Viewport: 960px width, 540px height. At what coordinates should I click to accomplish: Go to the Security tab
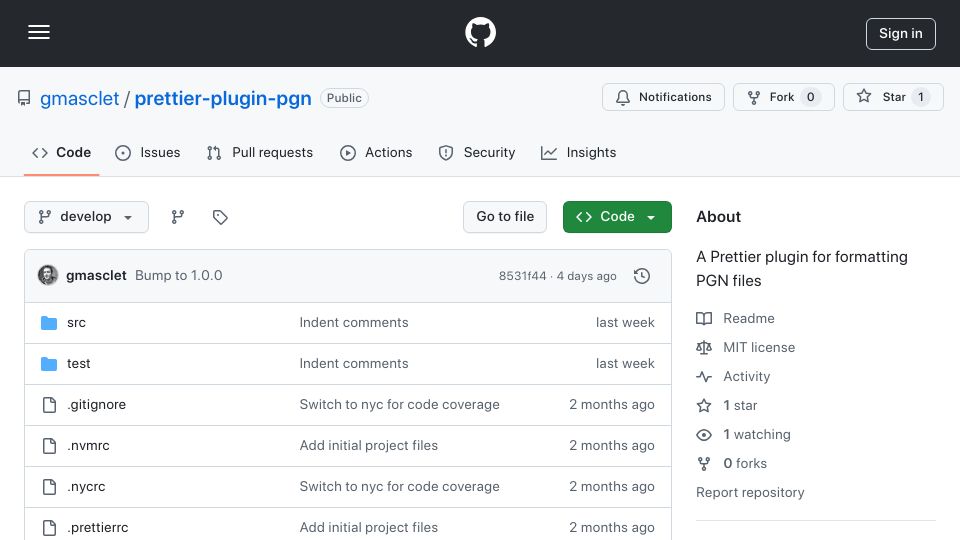pos(477,152)
